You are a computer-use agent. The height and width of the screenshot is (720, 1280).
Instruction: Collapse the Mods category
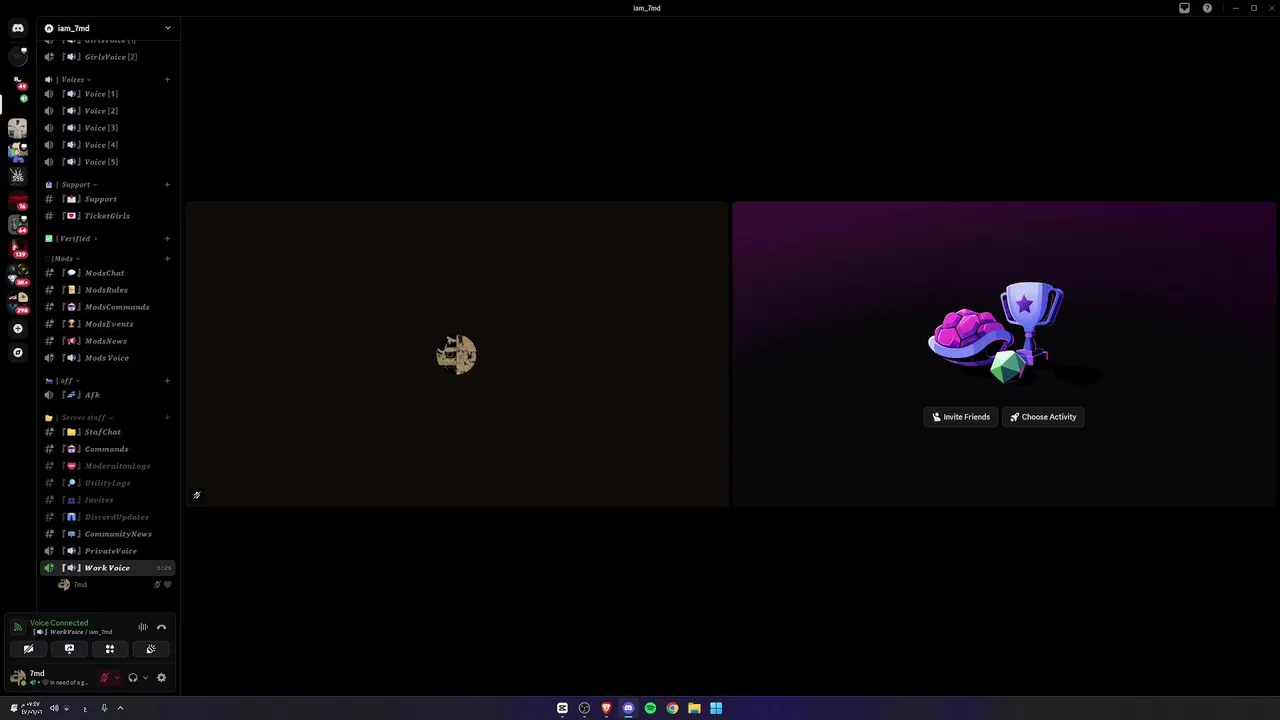[63, 258]
